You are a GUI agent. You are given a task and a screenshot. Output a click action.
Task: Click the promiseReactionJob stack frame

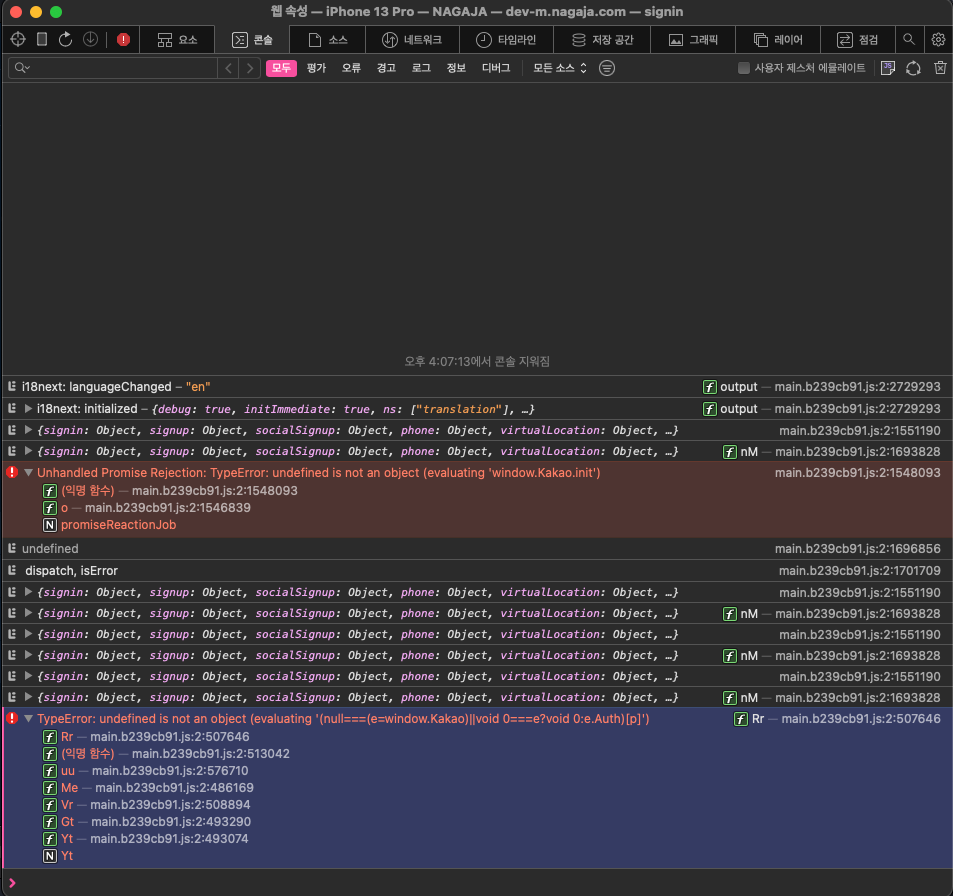(x=119, y=525)
